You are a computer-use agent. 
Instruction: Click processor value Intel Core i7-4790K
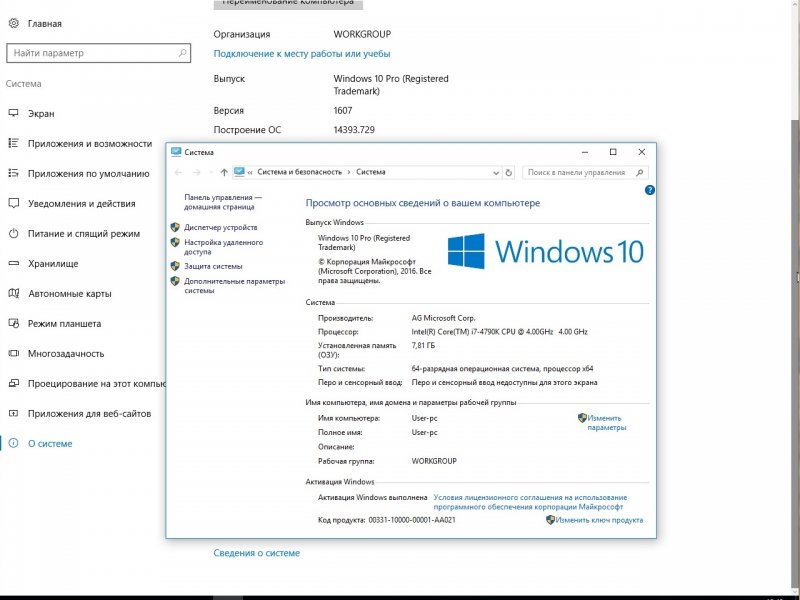[499, 332]
